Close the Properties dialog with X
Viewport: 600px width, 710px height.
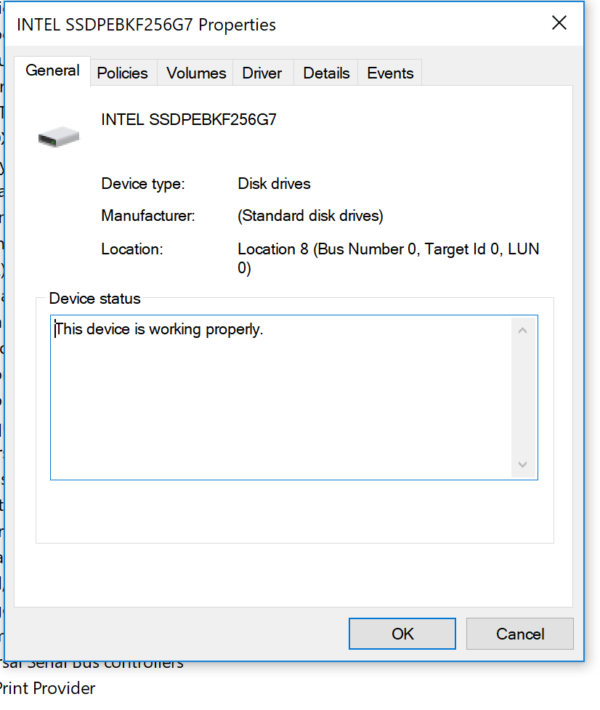559,23
